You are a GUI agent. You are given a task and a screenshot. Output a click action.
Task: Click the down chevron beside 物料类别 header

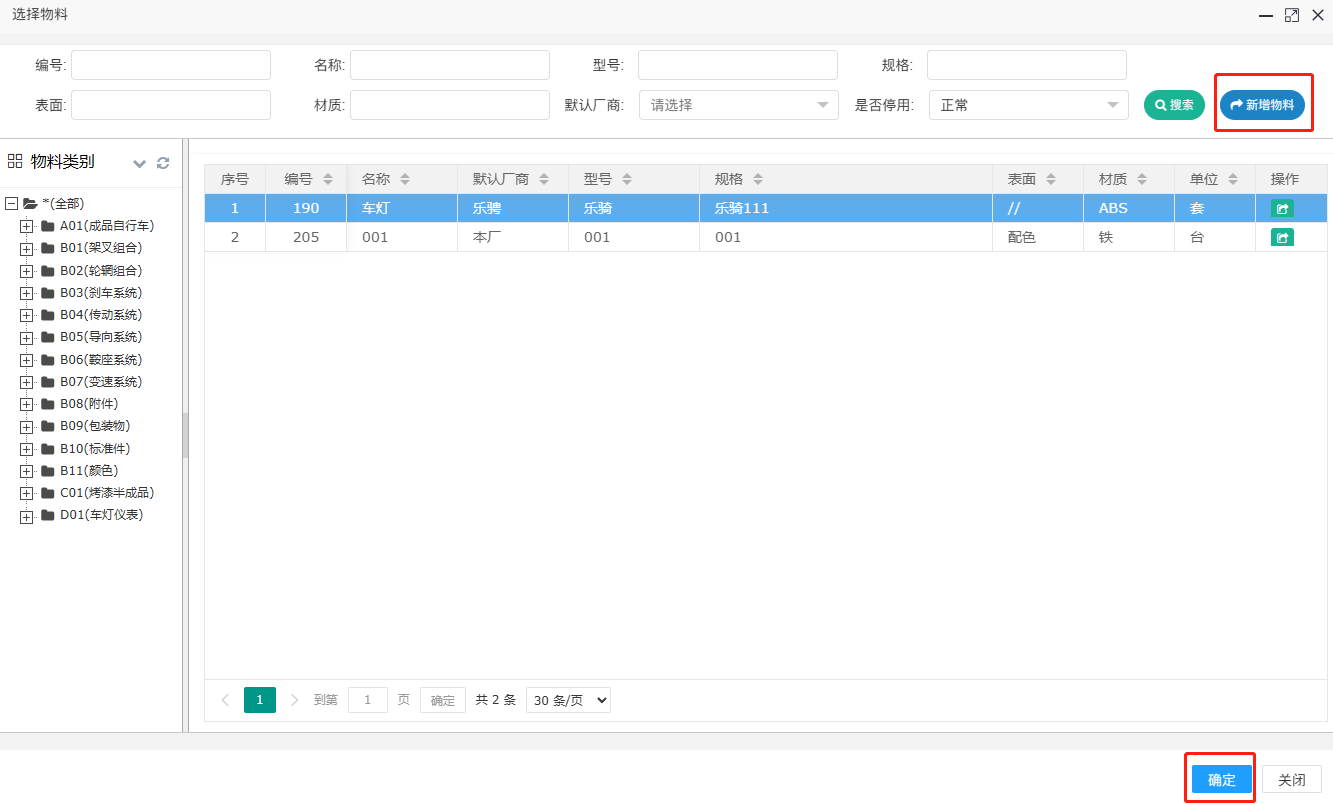140,163
